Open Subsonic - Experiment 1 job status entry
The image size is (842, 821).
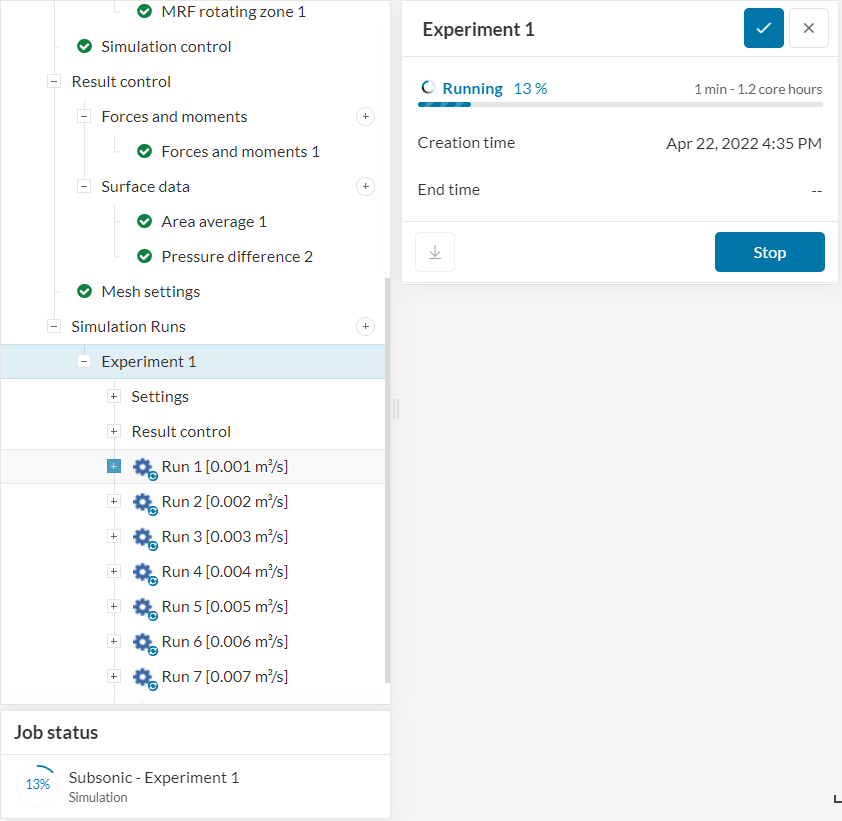point(154,778)
